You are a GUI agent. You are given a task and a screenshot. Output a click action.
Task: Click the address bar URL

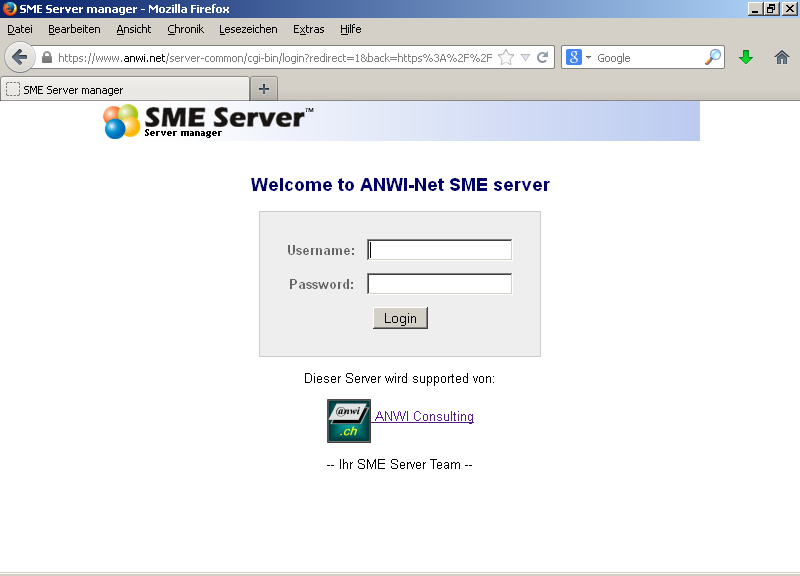(274, 58)
